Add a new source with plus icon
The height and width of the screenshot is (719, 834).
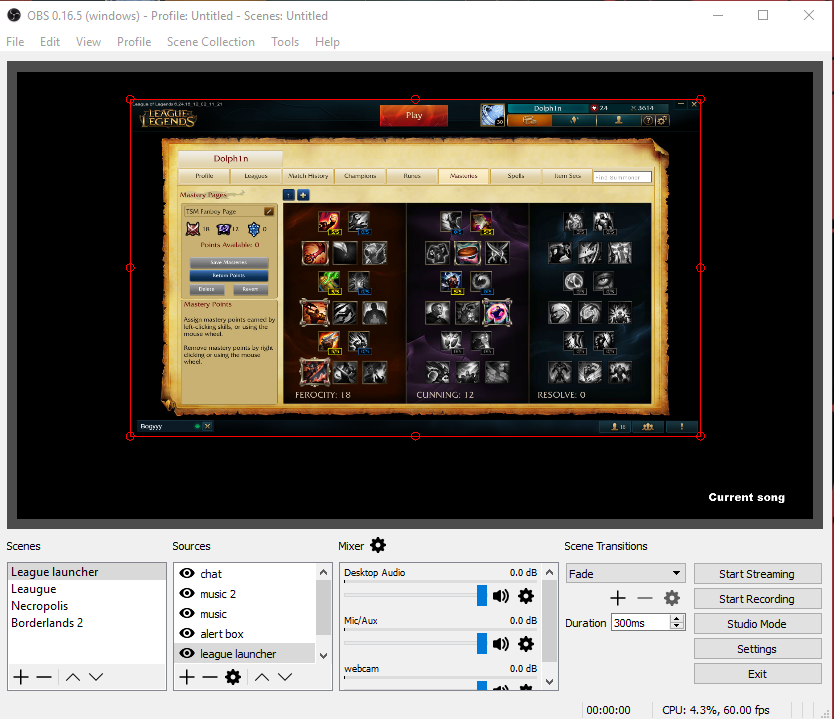pos(187,677)
